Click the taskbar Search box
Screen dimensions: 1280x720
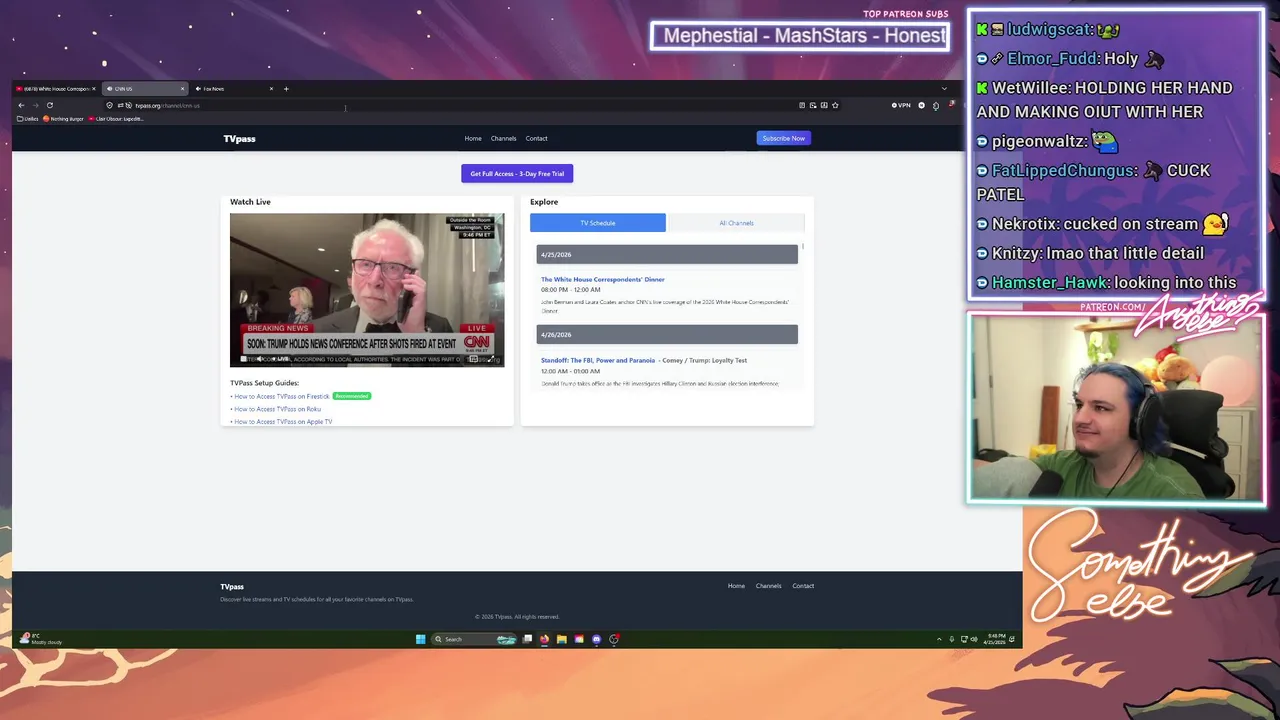click(475, 639)
